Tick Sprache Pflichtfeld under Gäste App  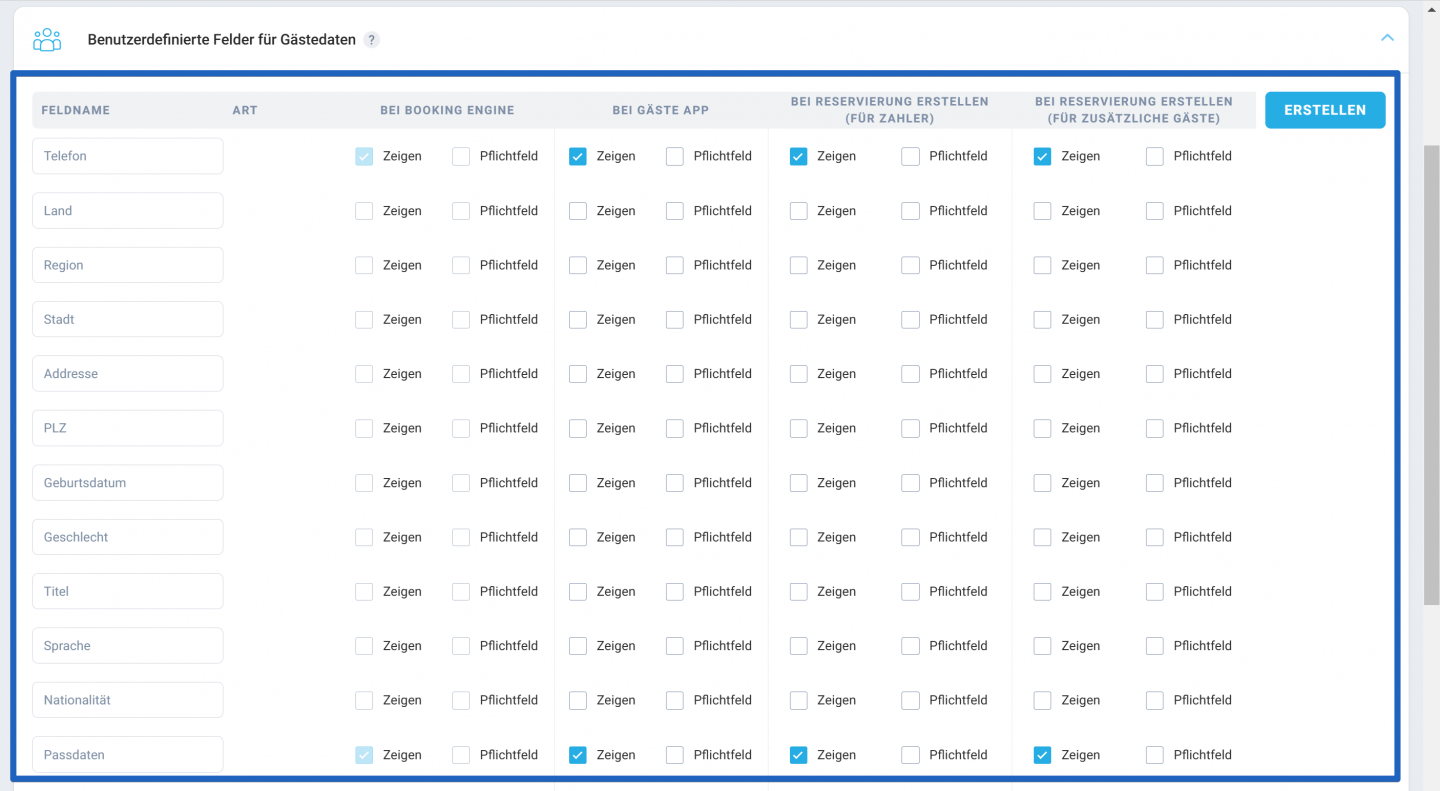click(675, 646)
